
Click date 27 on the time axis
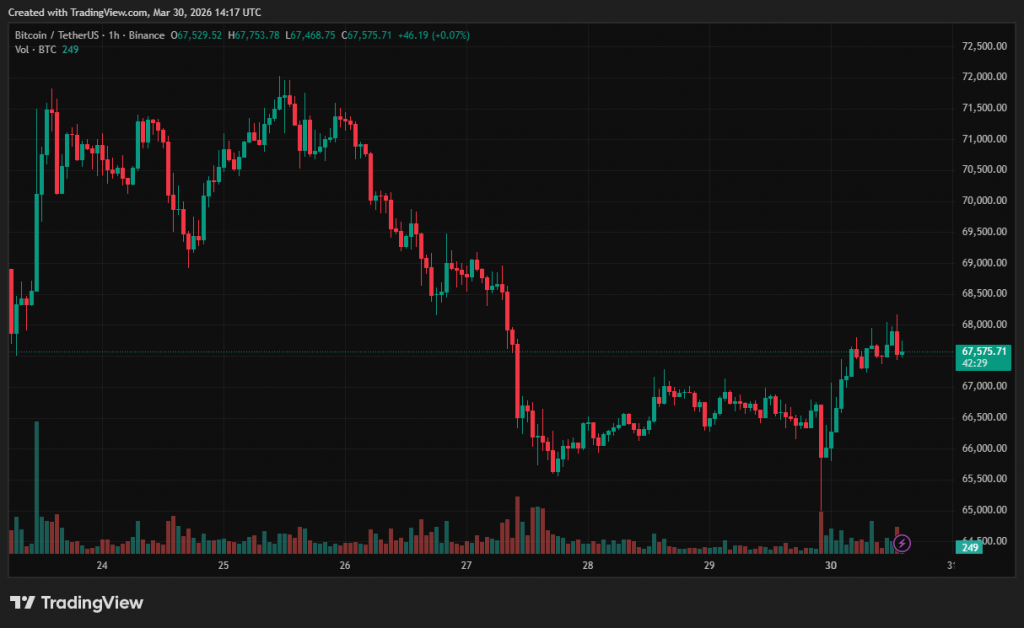pos(466,566)
